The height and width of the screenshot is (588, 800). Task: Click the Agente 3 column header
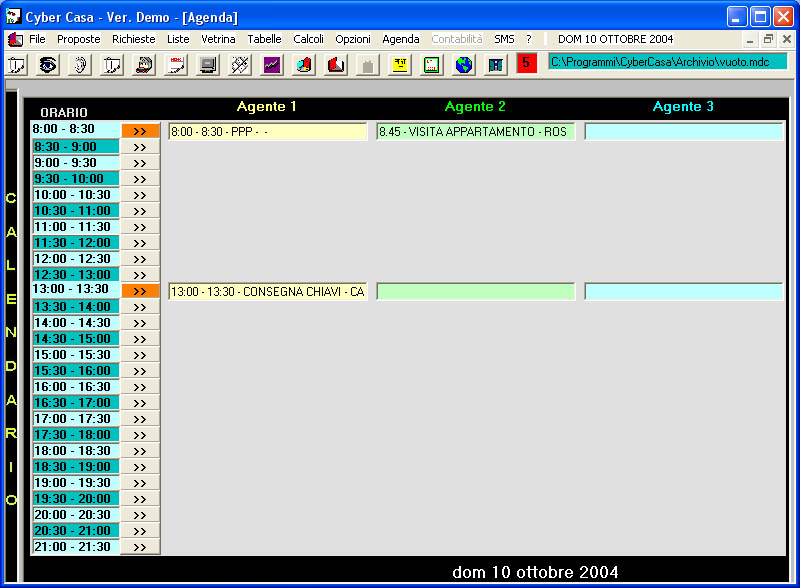(683, 106)
